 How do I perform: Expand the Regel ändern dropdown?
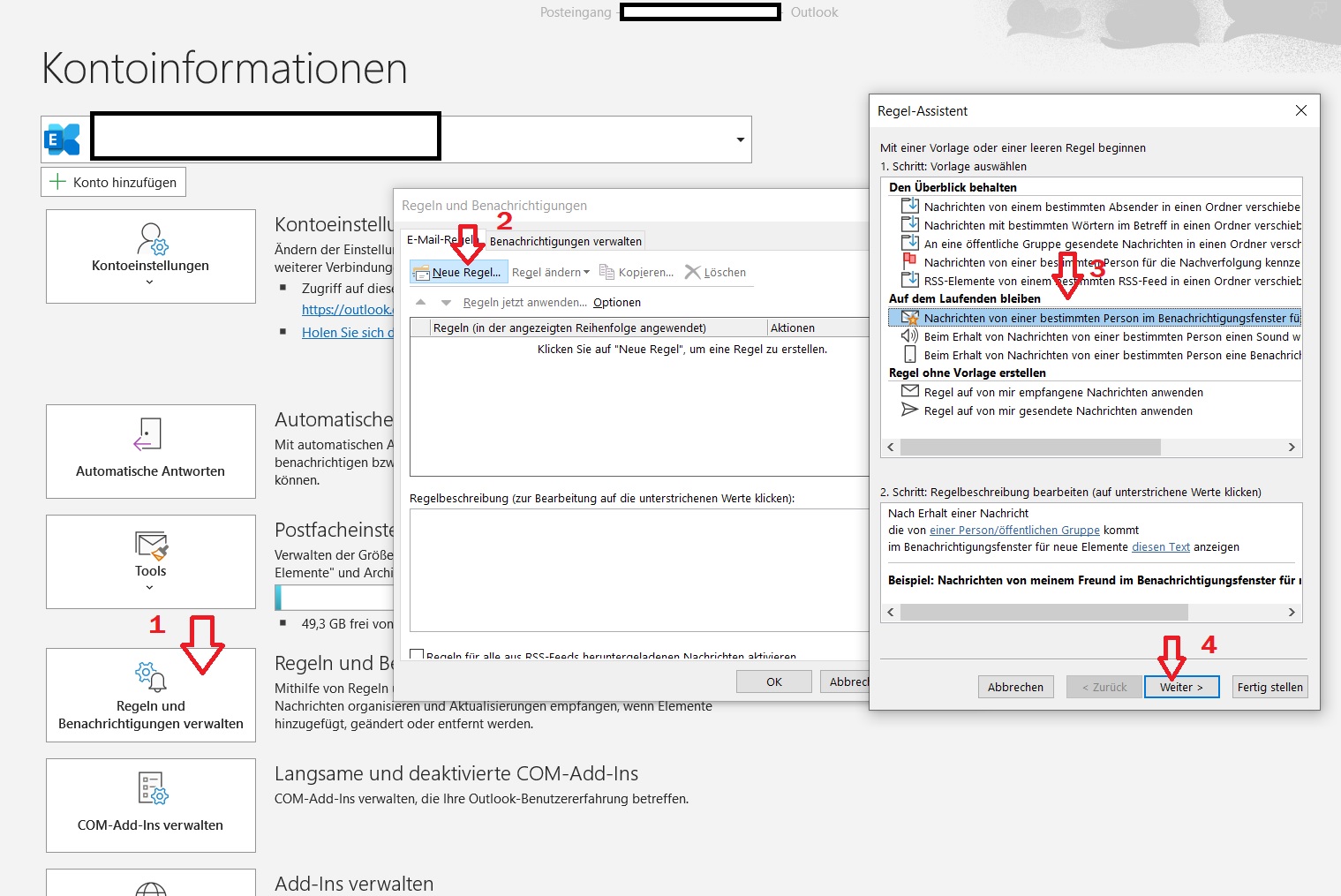586,272
